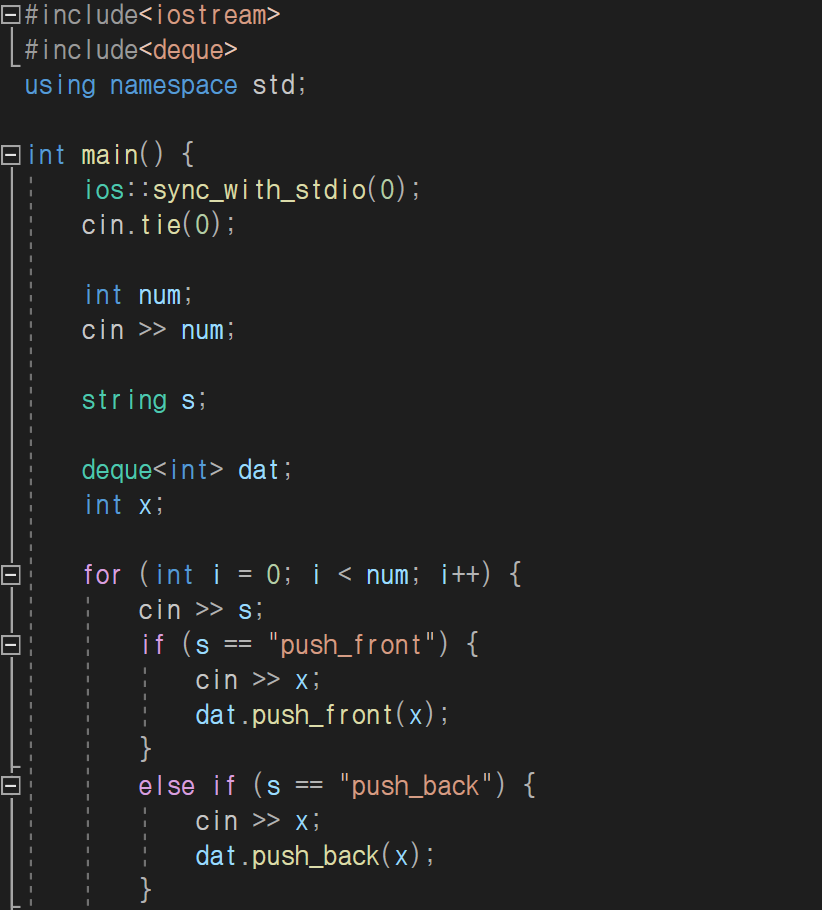The height and width of the screenshot is (910, 822).
Task: Click the 'int num;' declaration
Action: point(138,295)
